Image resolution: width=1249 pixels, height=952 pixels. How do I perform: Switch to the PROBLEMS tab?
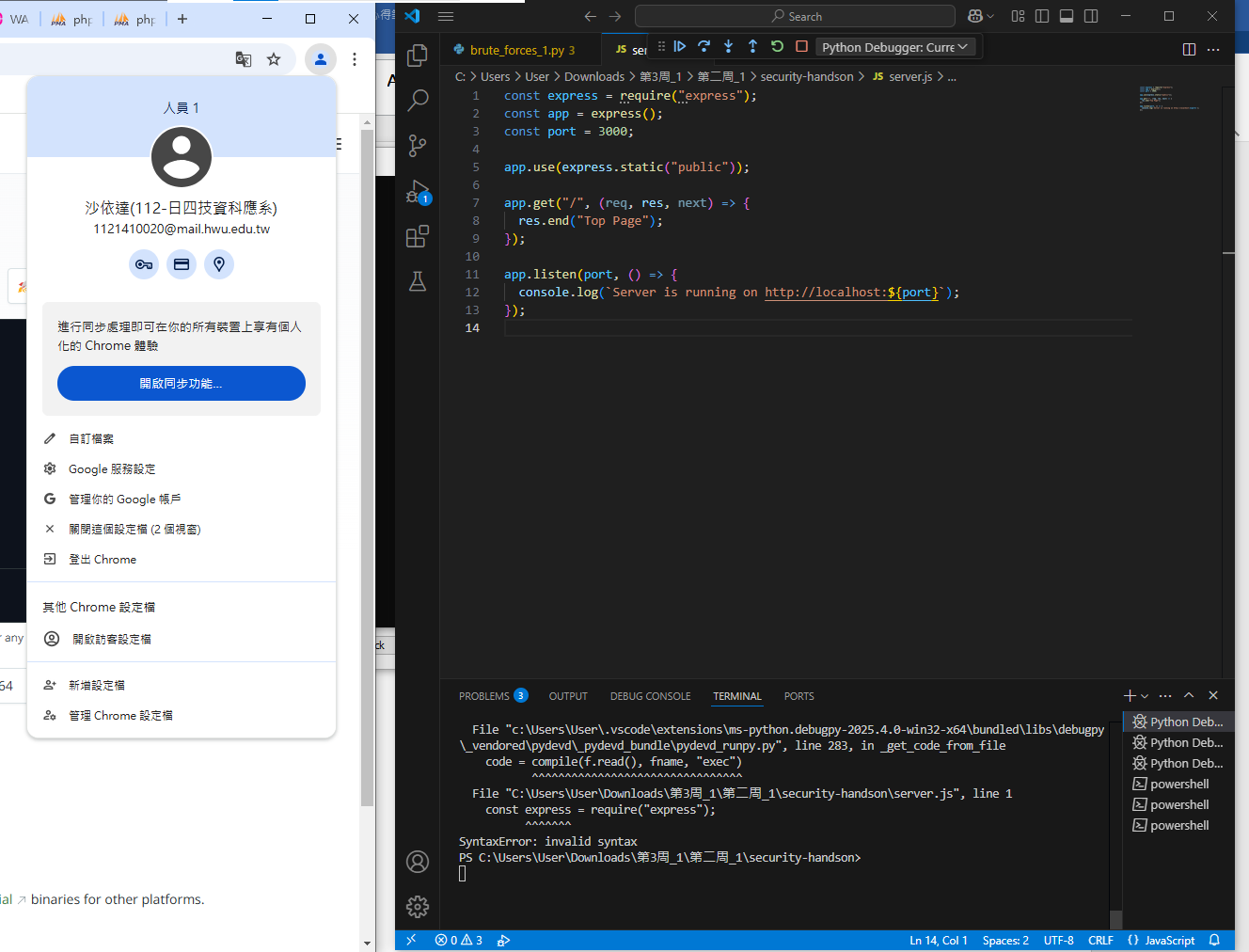coord(483,696)
